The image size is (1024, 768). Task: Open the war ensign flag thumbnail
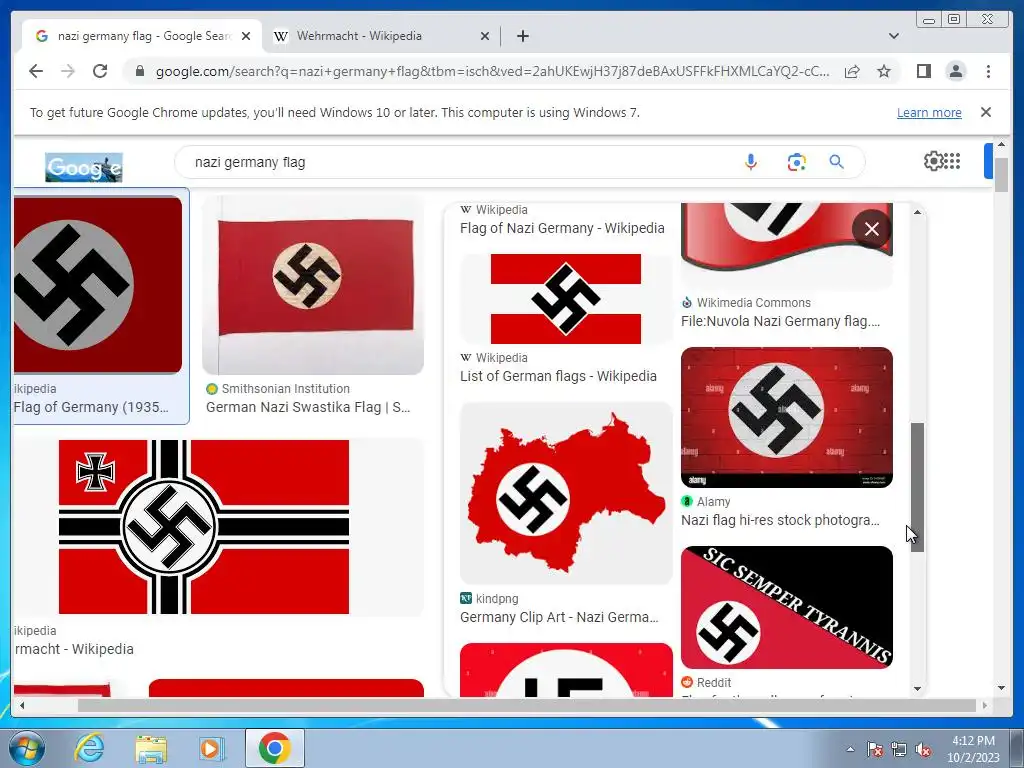tap(204, 526)
